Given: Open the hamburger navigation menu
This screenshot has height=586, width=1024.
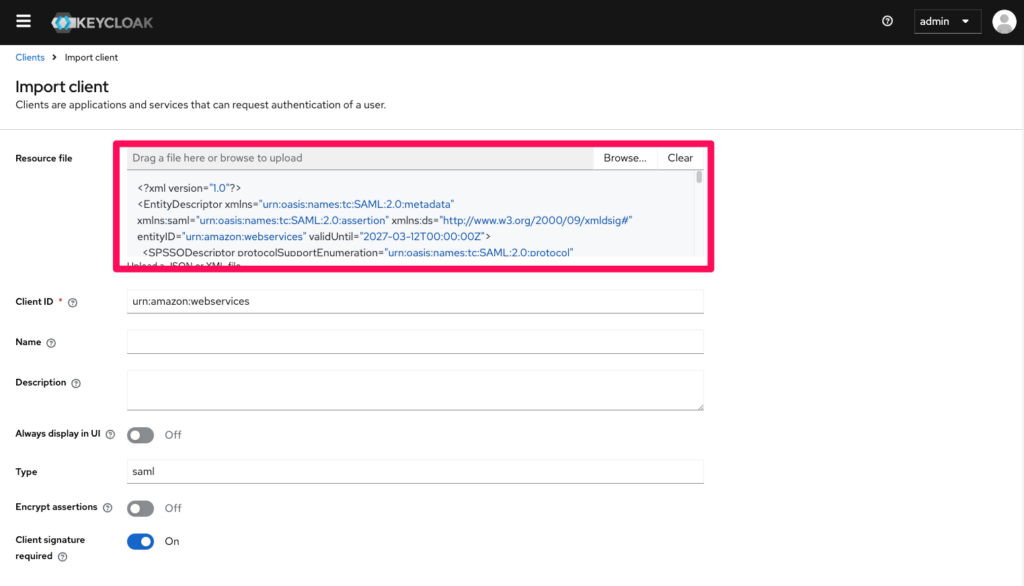Looking at the screenshot, I should [x=23, y=22].
